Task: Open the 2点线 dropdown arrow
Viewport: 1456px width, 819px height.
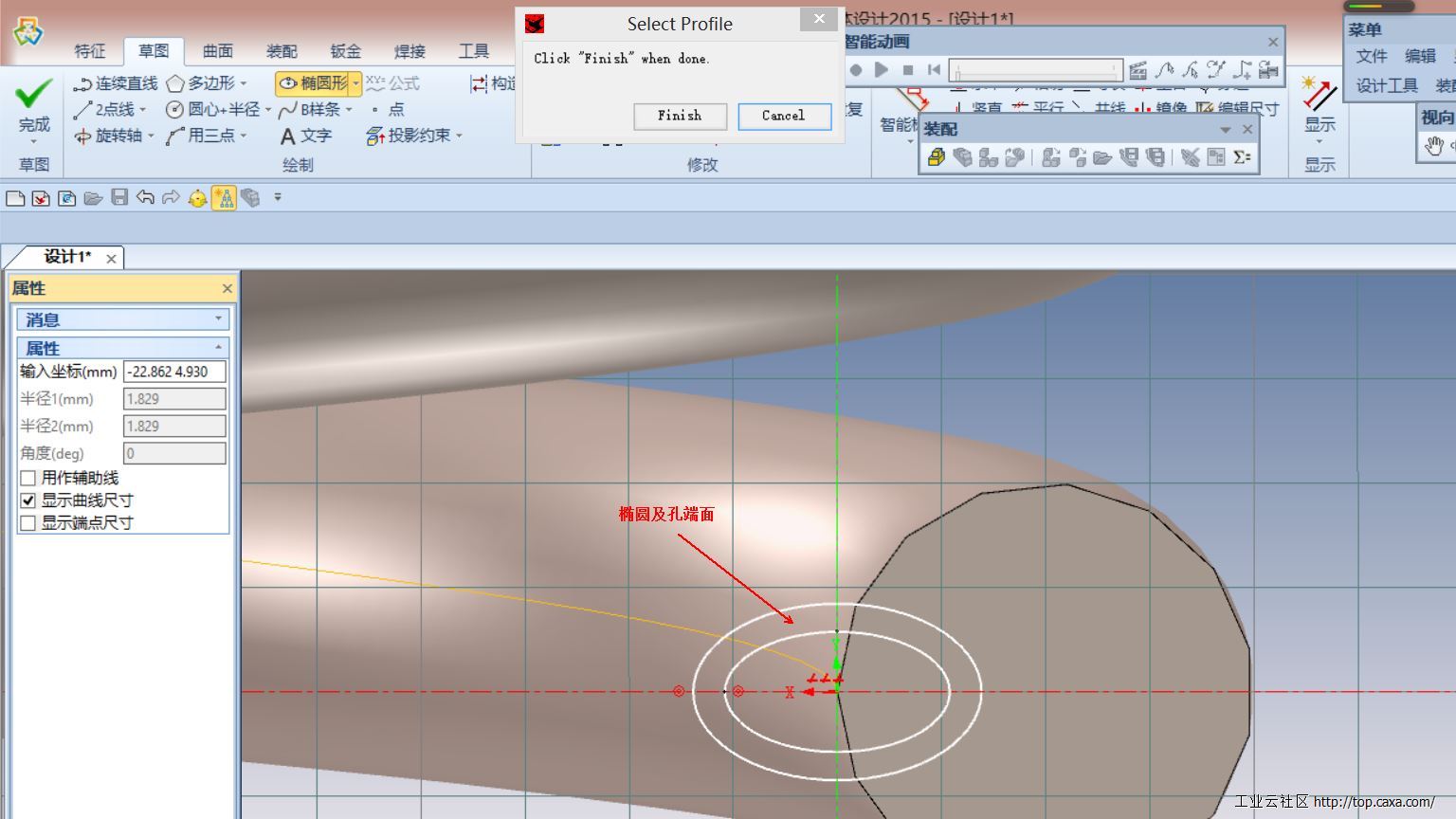Action: tap(143, 110)
